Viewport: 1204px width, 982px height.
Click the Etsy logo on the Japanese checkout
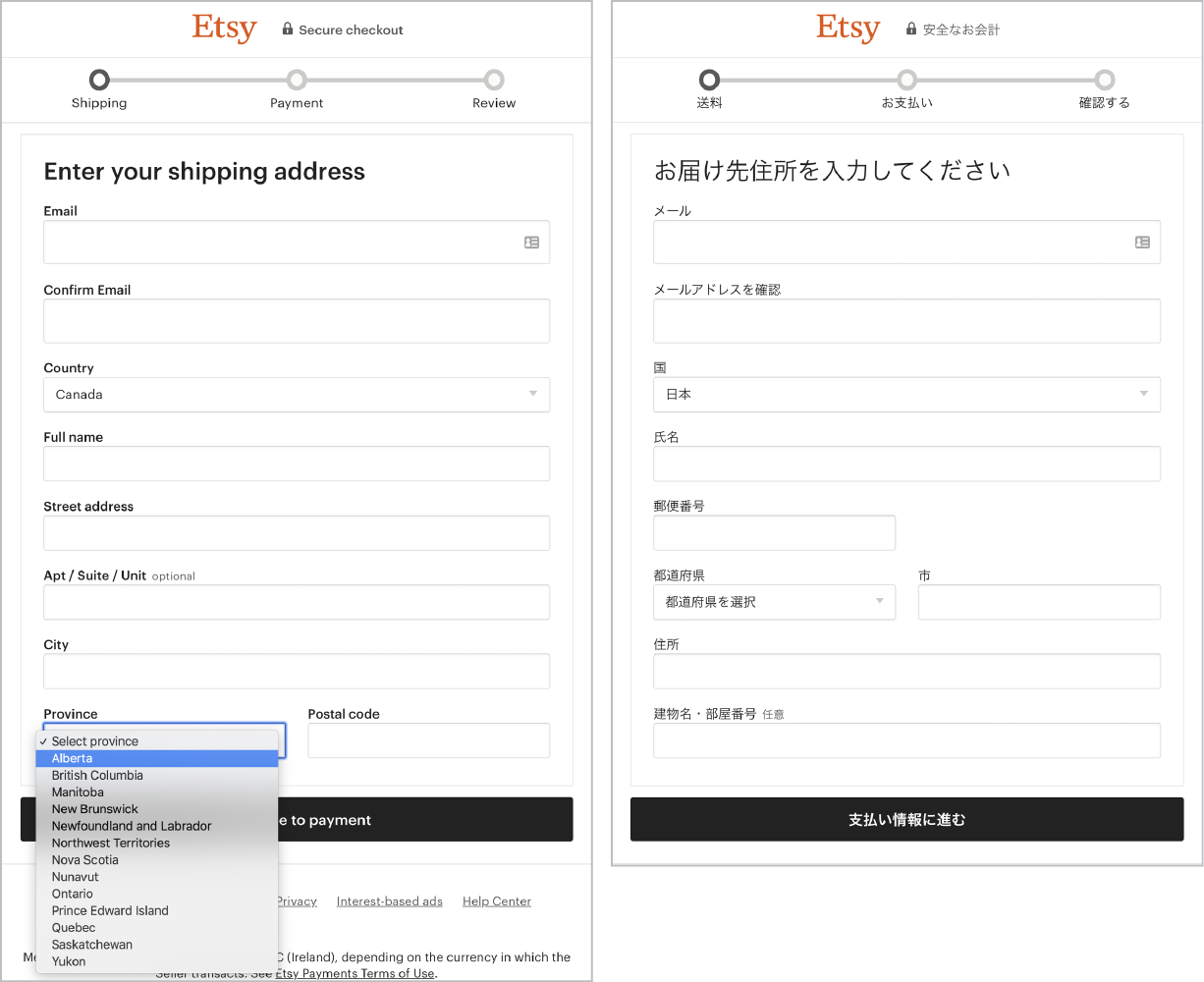848,27
